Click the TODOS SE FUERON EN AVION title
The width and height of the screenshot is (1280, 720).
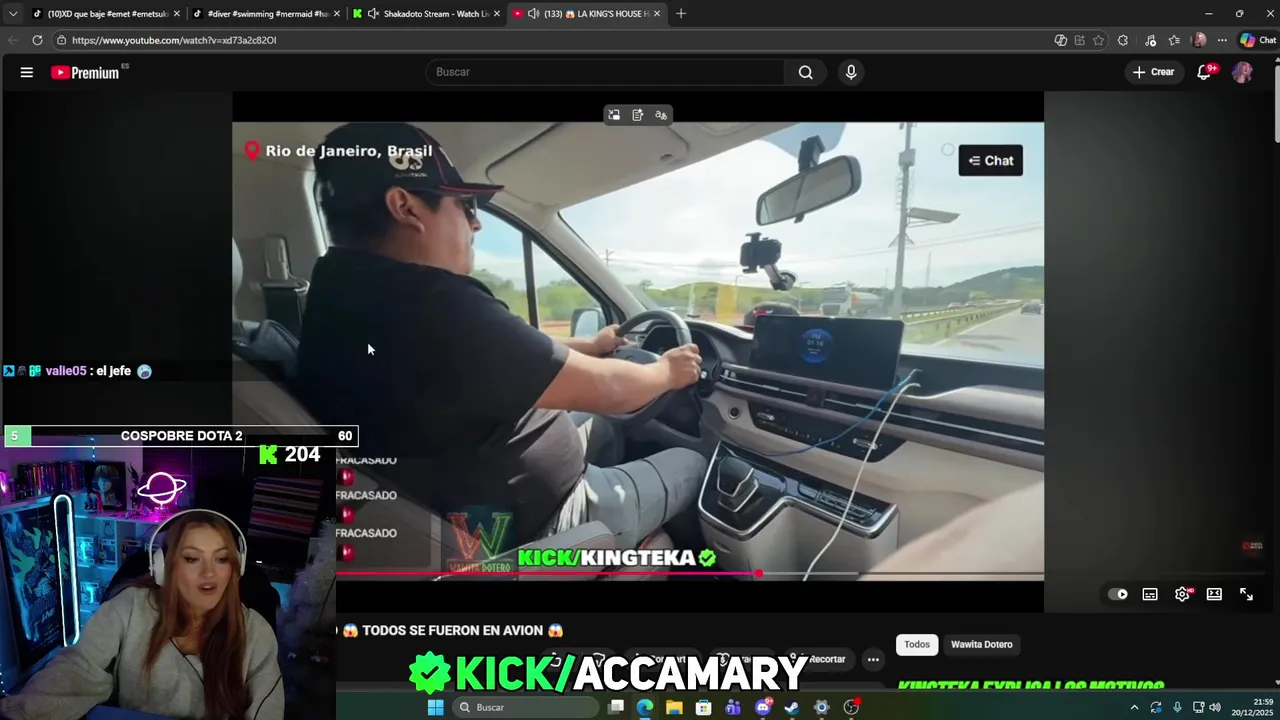pyautogui.click(x=453, y=630)
